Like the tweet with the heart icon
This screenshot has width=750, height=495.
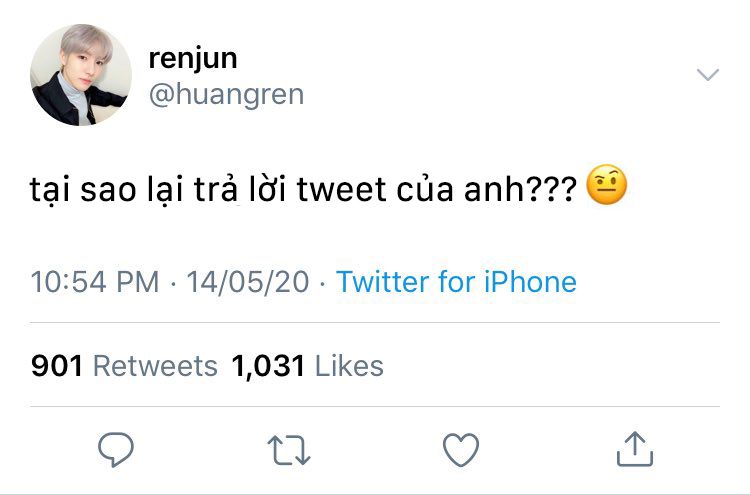461,450
